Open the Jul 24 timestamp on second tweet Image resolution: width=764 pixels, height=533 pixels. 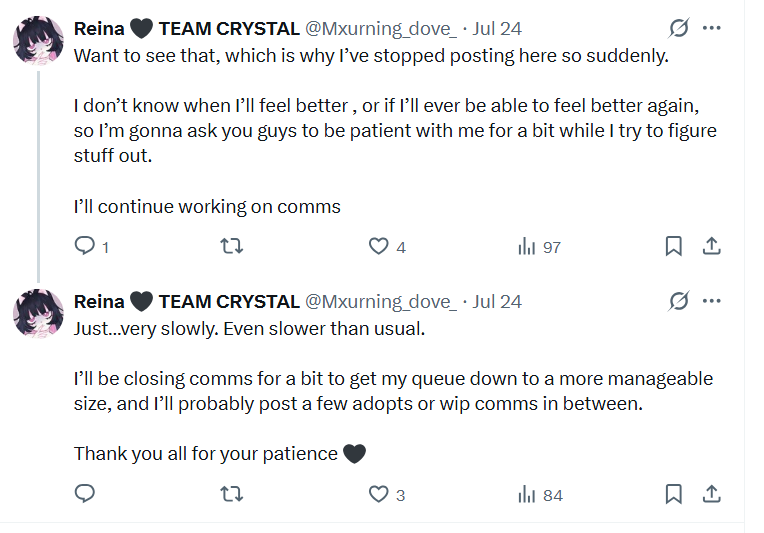(x=497, y=301)
